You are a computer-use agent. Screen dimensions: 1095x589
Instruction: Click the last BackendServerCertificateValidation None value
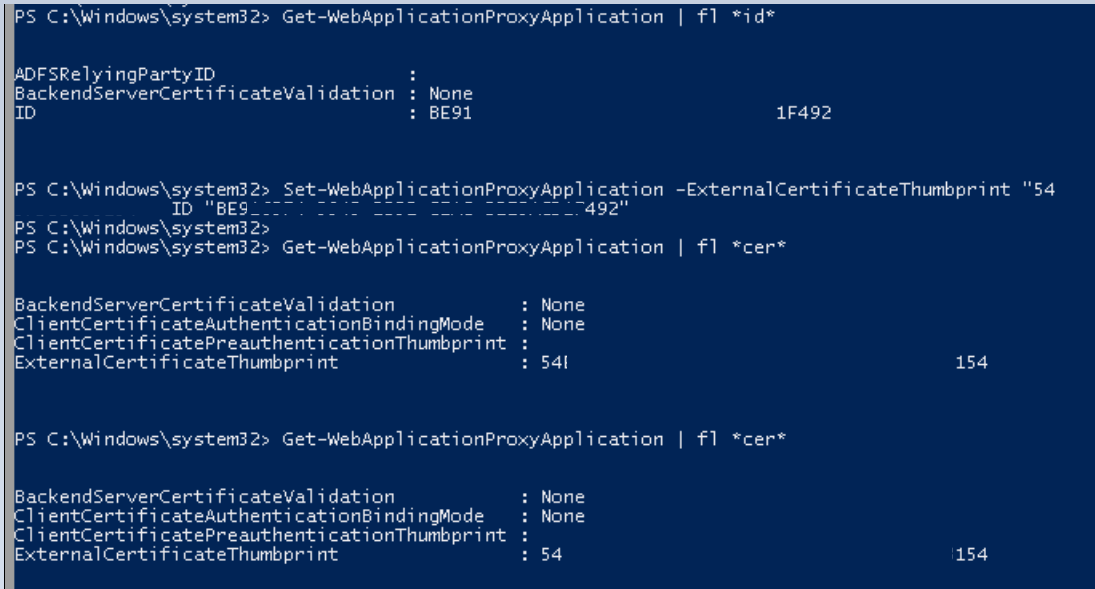[563, 497]
